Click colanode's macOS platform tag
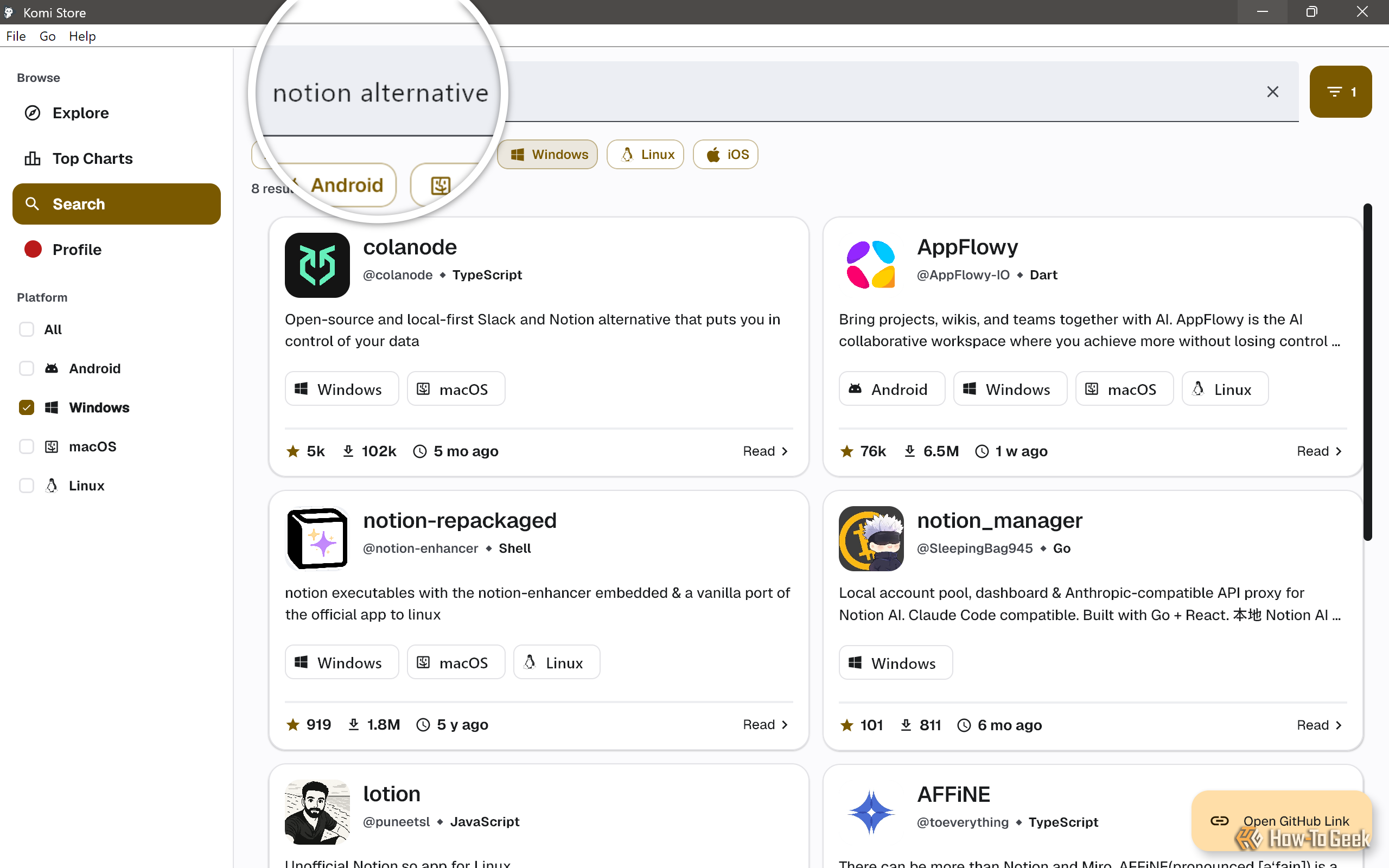1389x868 pixels. pyautogui.click(x=456, y=388)
